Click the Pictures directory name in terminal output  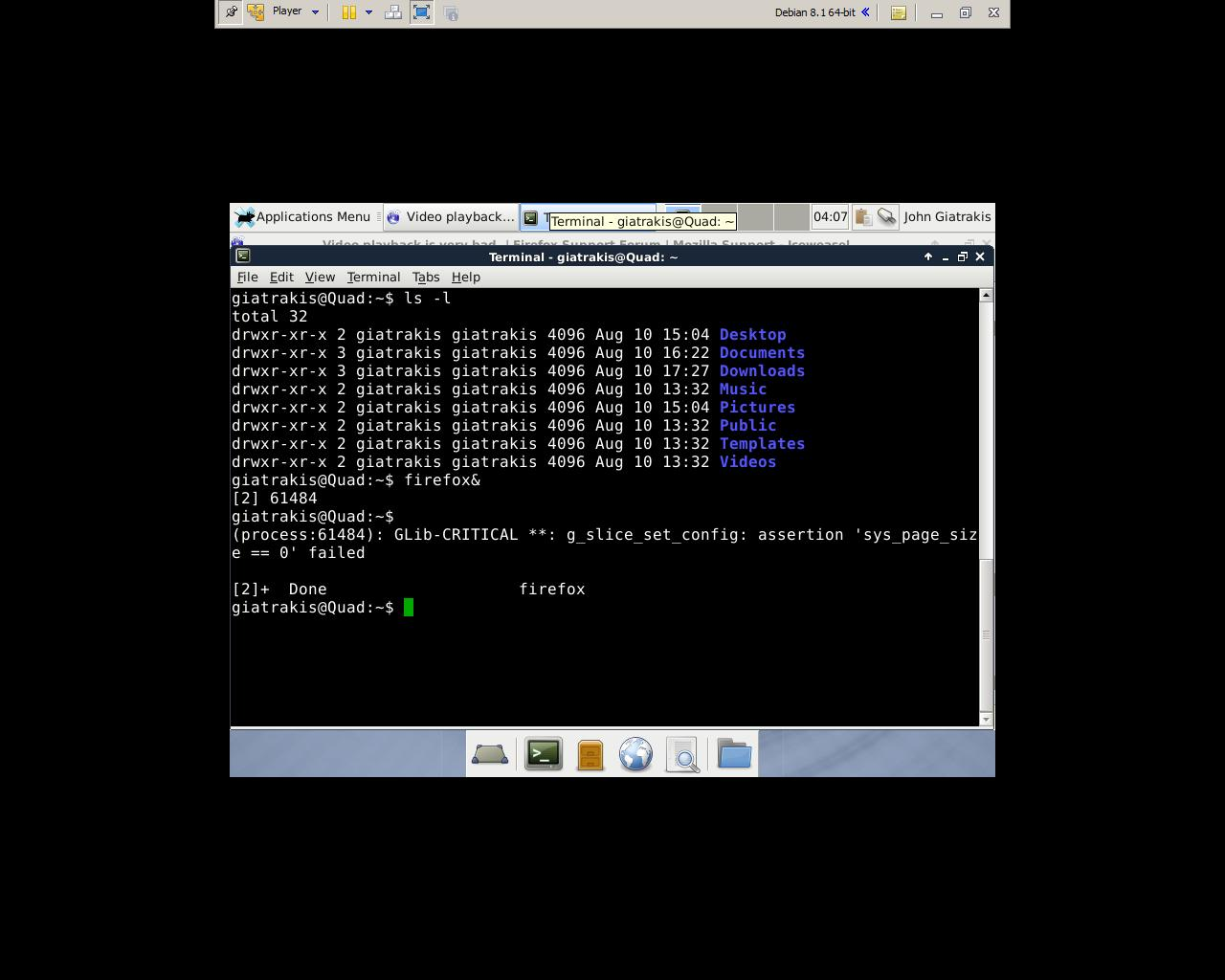pyautogui.click(x=757, y=408)
